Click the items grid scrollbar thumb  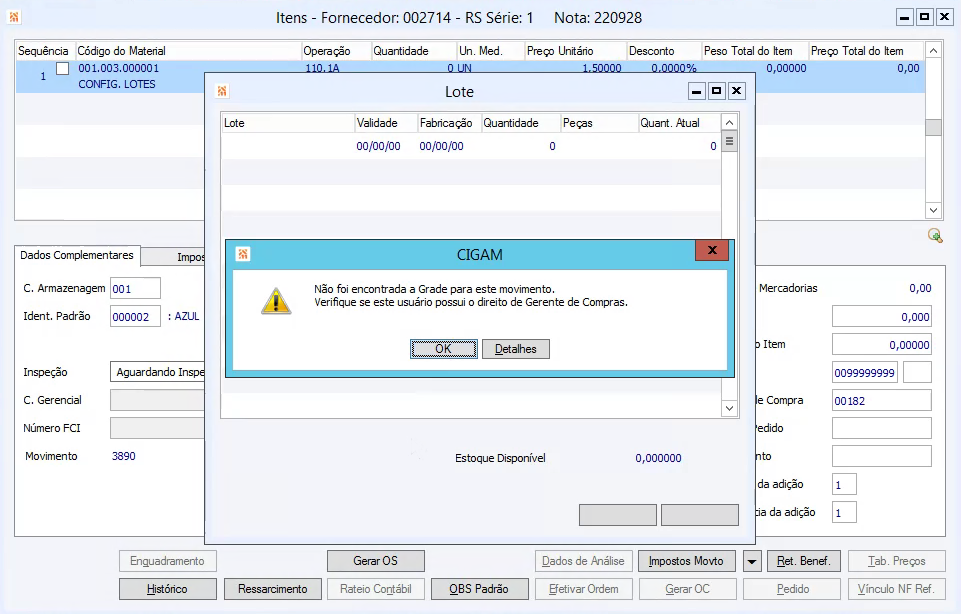[933, 127]
